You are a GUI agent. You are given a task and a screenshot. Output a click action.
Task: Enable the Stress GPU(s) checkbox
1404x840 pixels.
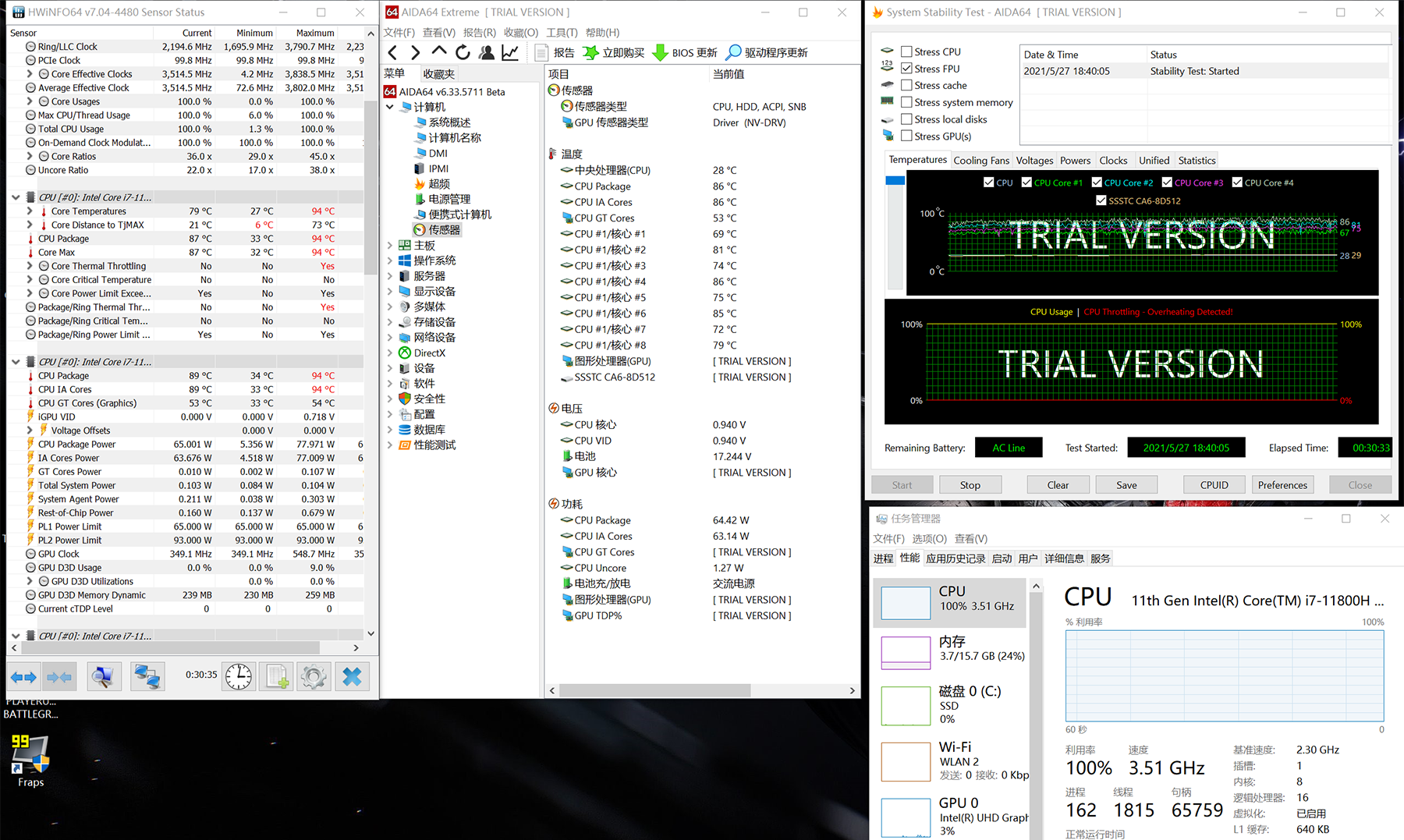(x=906, y=136)
